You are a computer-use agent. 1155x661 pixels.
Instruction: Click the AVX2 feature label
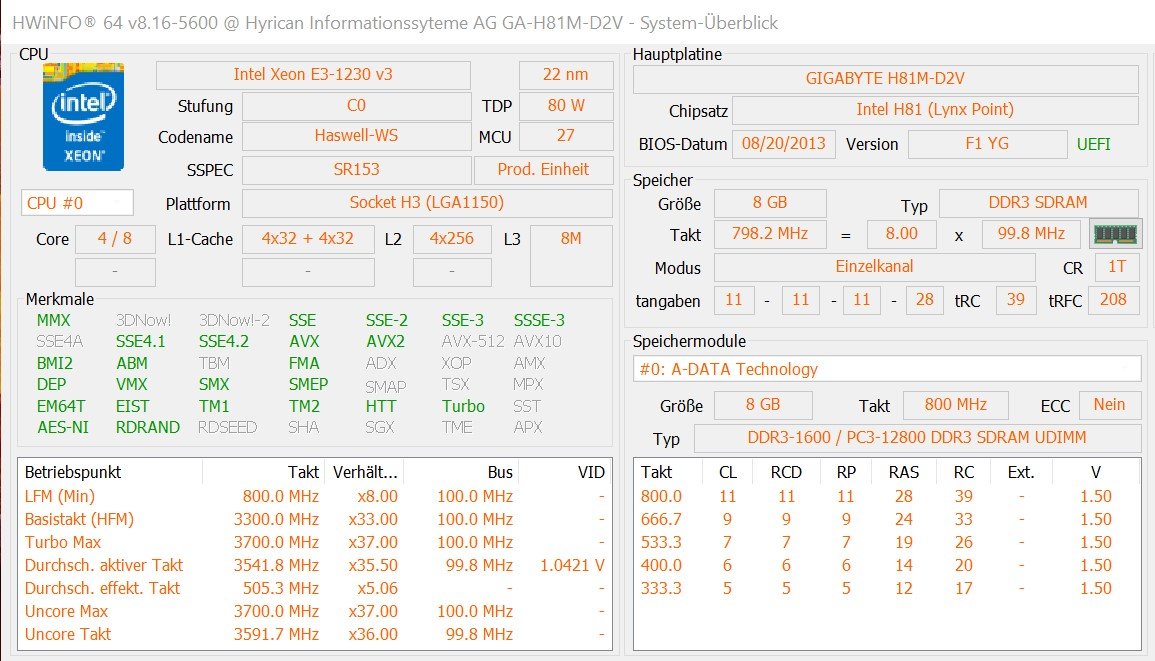(x=385, y=341)
